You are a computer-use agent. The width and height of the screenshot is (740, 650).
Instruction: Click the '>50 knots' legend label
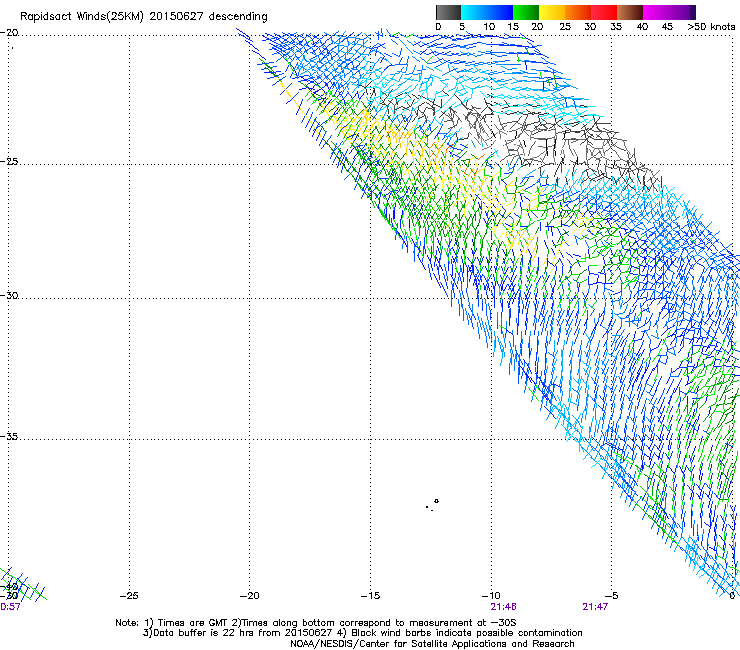pos(711,27)
